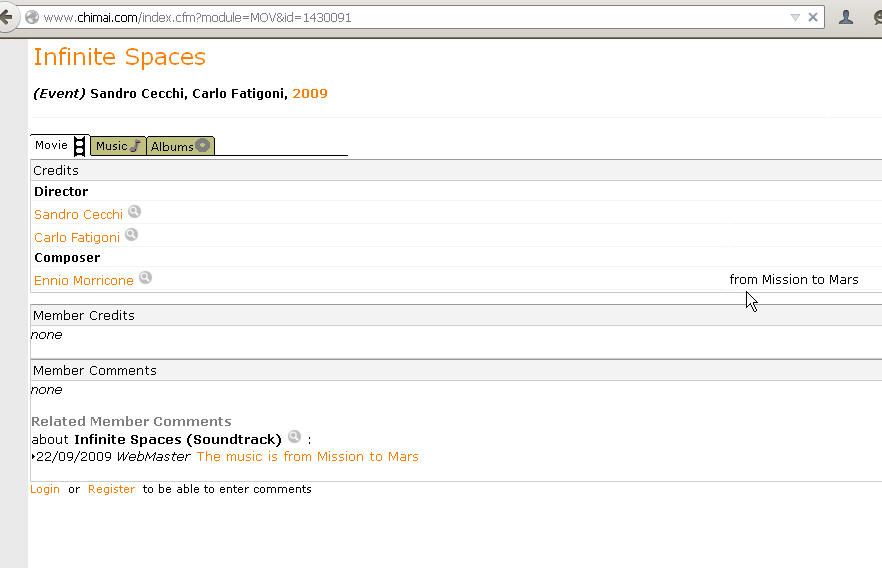Click the globe site identity icon
This screenshot has width=882, height=568.
32,17
